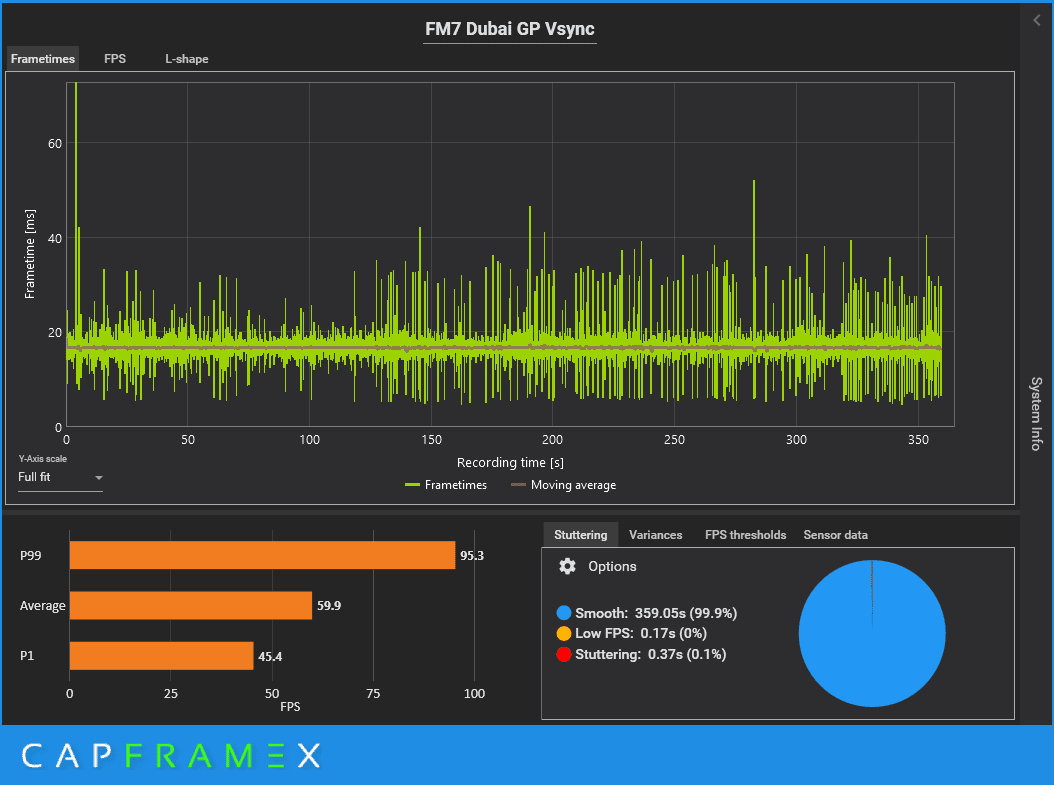Click the Full fit dropdown arrow
Image resolution: width=1054 pixels, height=785 pixels.
coord(99,478)
